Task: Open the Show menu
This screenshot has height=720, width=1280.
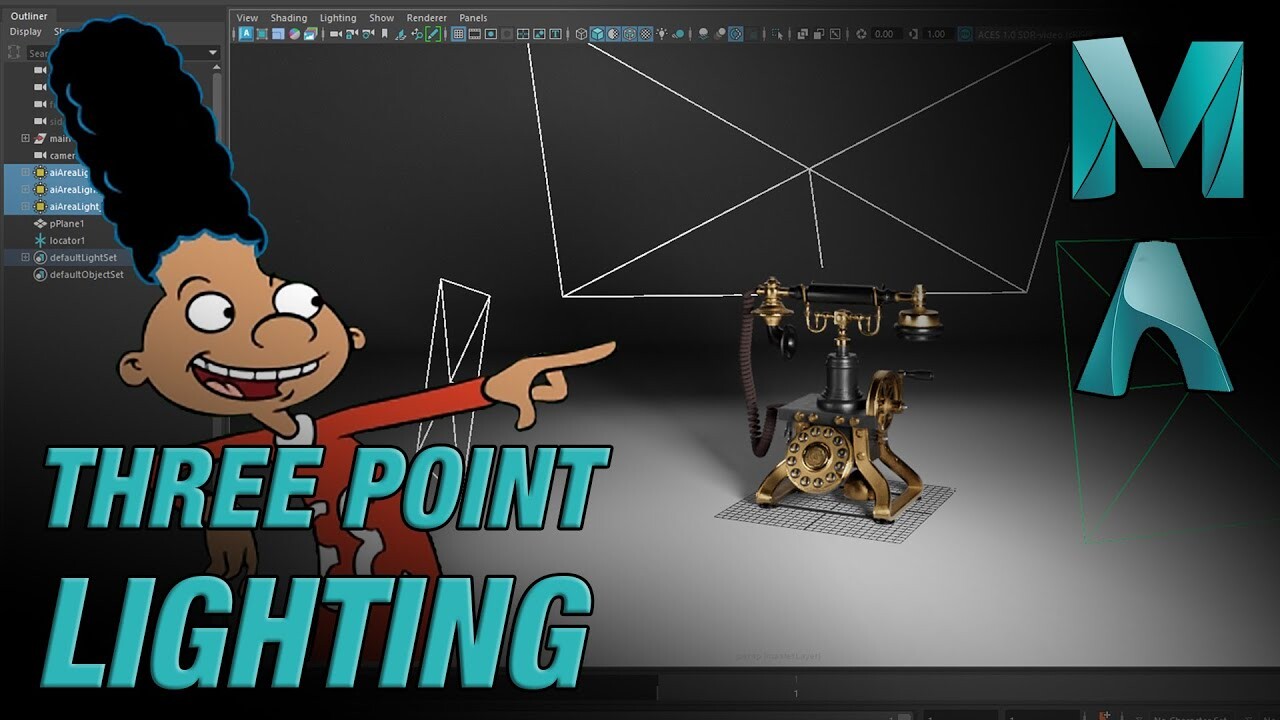Action: click(x=381, y=18)
